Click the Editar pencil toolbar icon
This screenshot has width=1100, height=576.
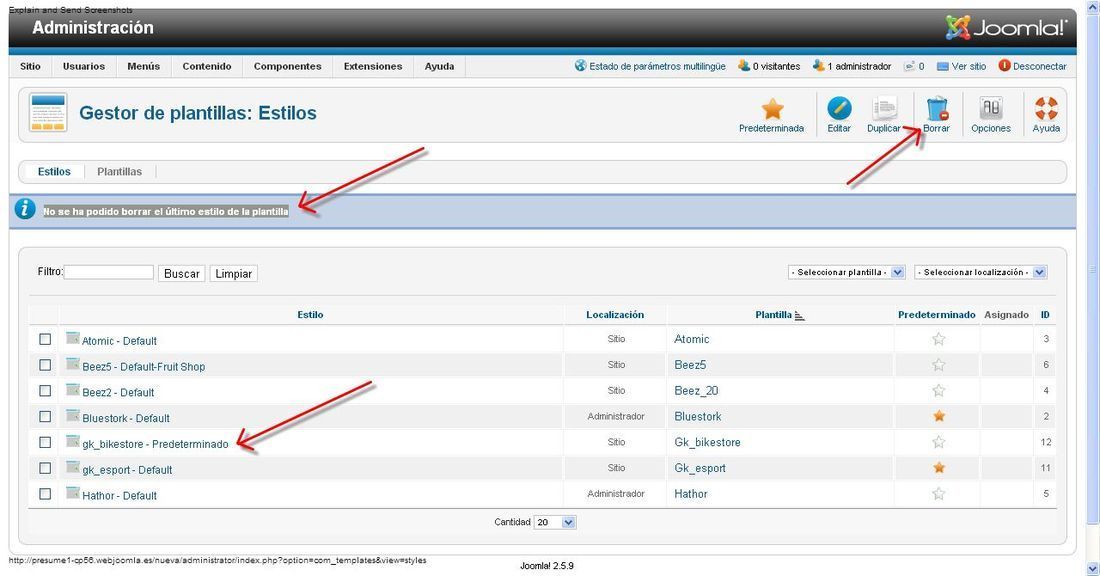(x=839, y=109)
